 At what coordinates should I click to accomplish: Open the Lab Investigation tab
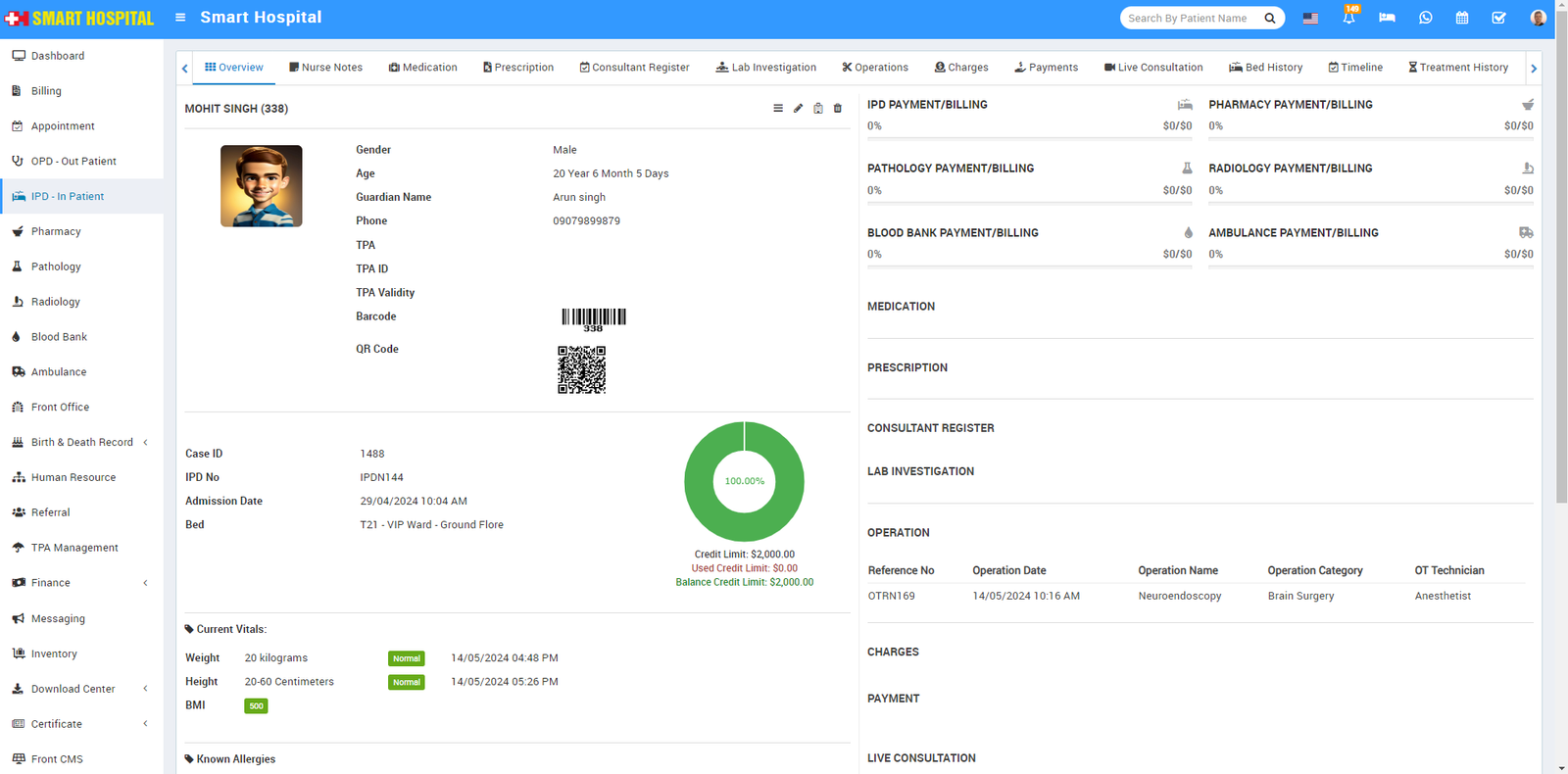point(765,68)
